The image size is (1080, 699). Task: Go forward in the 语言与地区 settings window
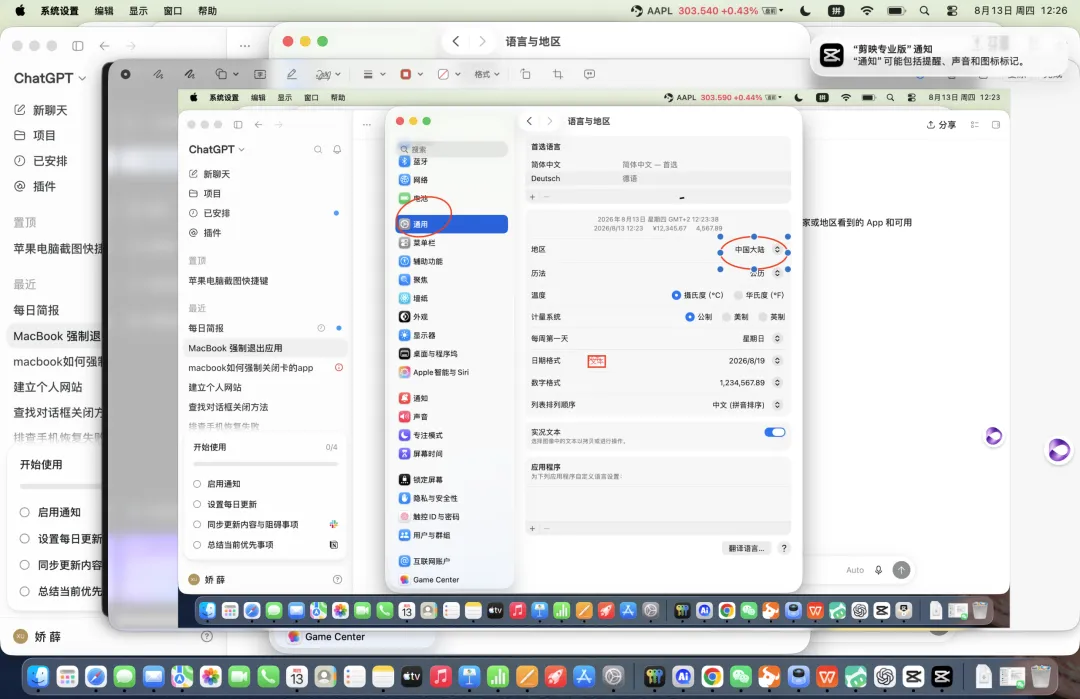tap(482, 41)
